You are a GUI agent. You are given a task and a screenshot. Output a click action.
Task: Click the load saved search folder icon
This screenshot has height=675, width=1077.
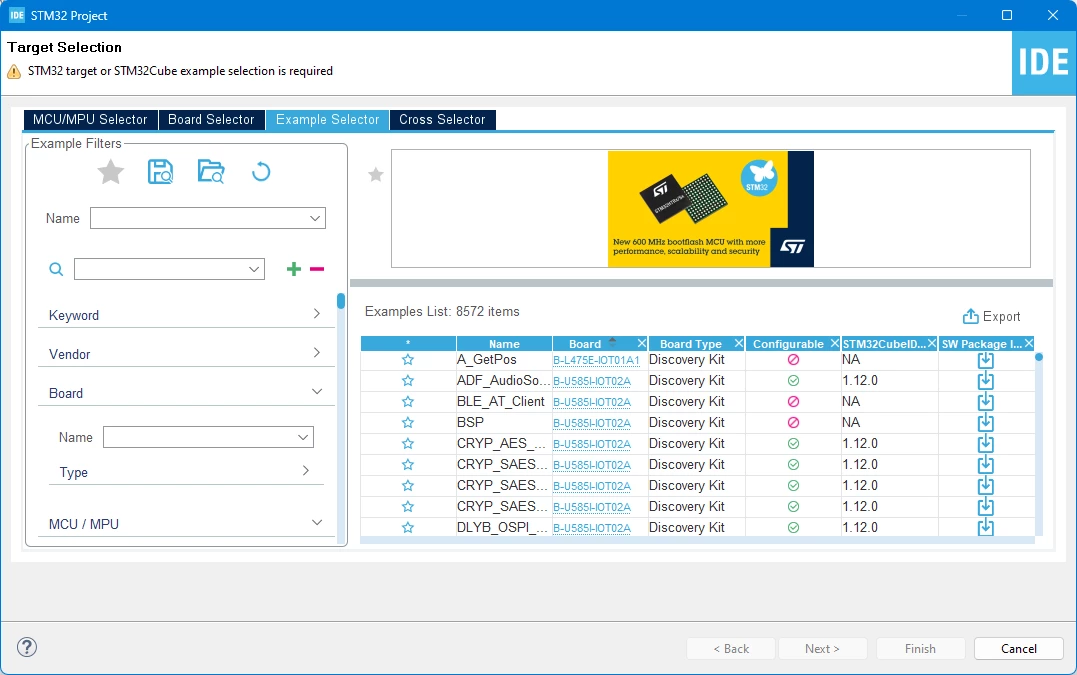pos(211,171)
